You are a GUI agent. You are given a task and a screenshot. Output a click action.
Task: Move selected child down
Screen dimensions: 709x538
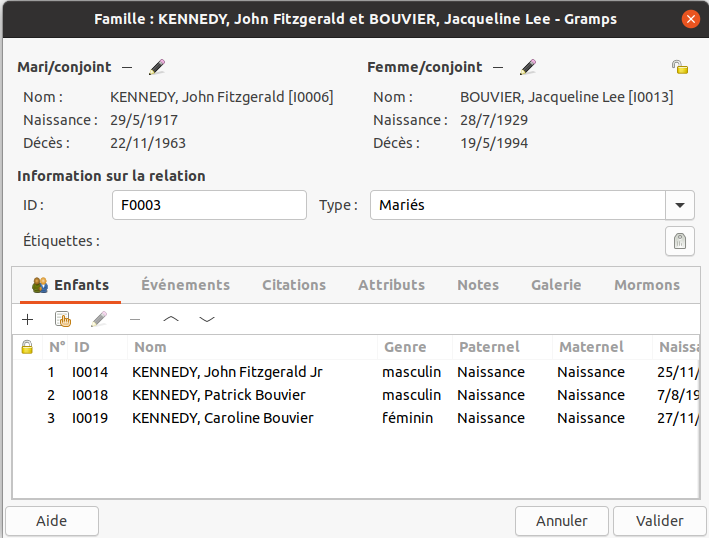(x=207, y=320)
